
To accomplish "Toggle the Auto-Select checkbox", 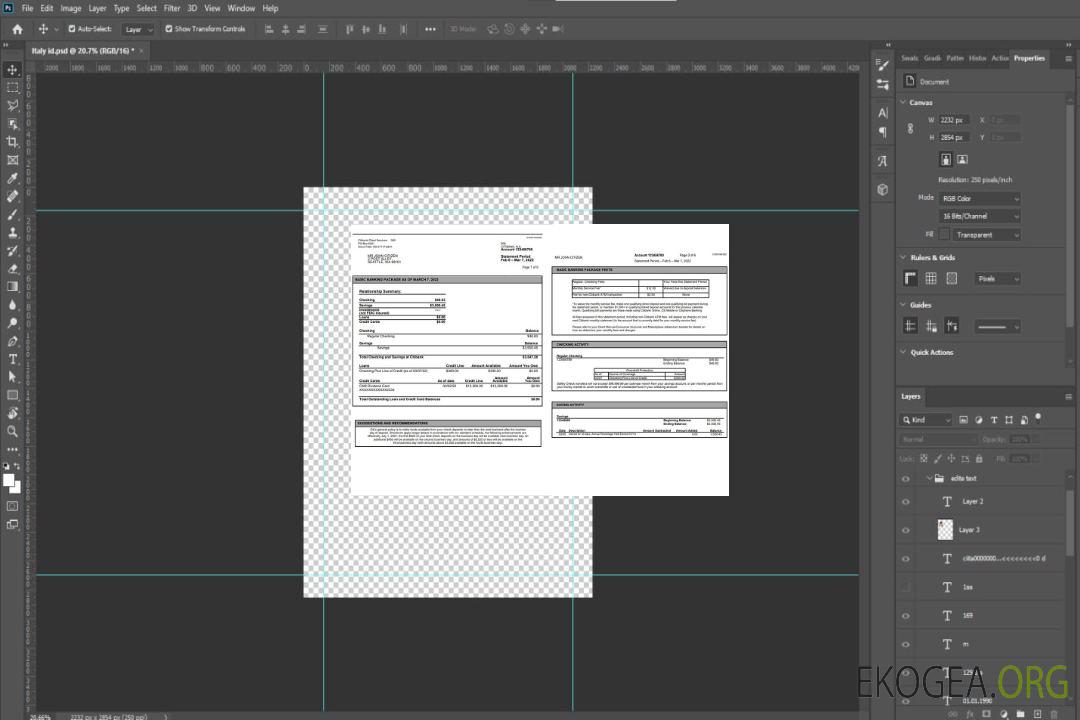I will pos(71,29).
